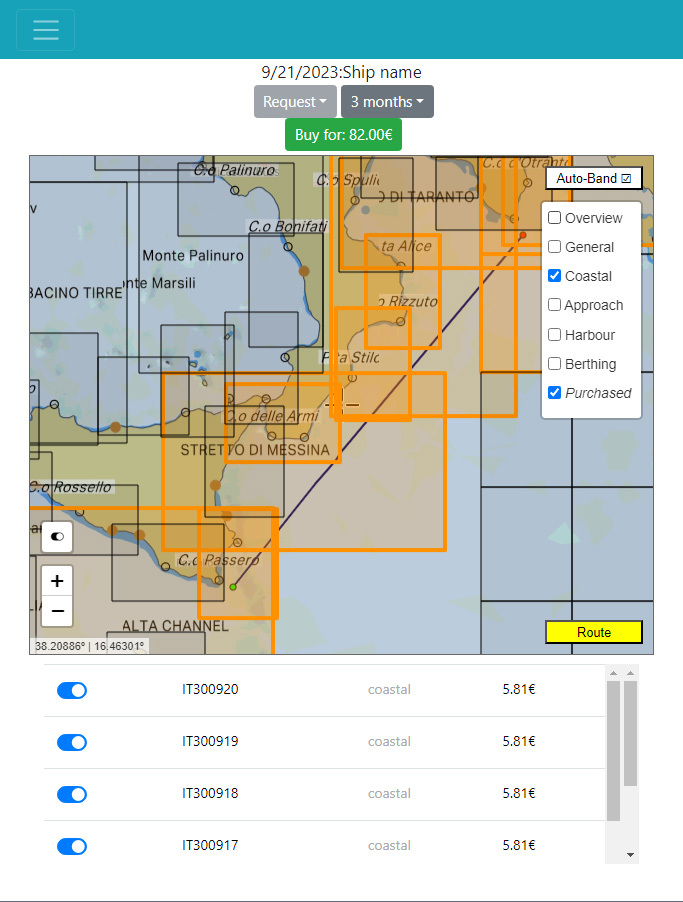The image size is (683, 902).
Task: Zoom out on the map
Action: pyautogui.click(x=57, y=611)
